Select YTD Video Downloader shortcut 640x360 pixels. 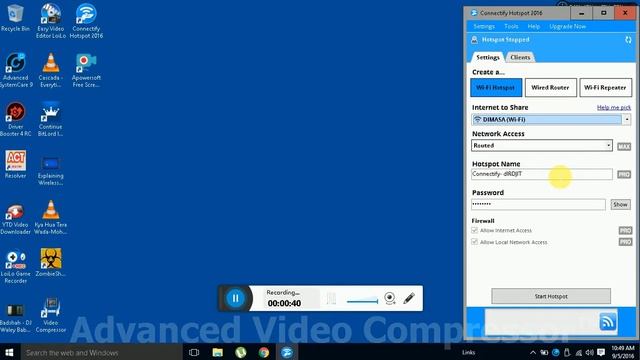point(16,219)
